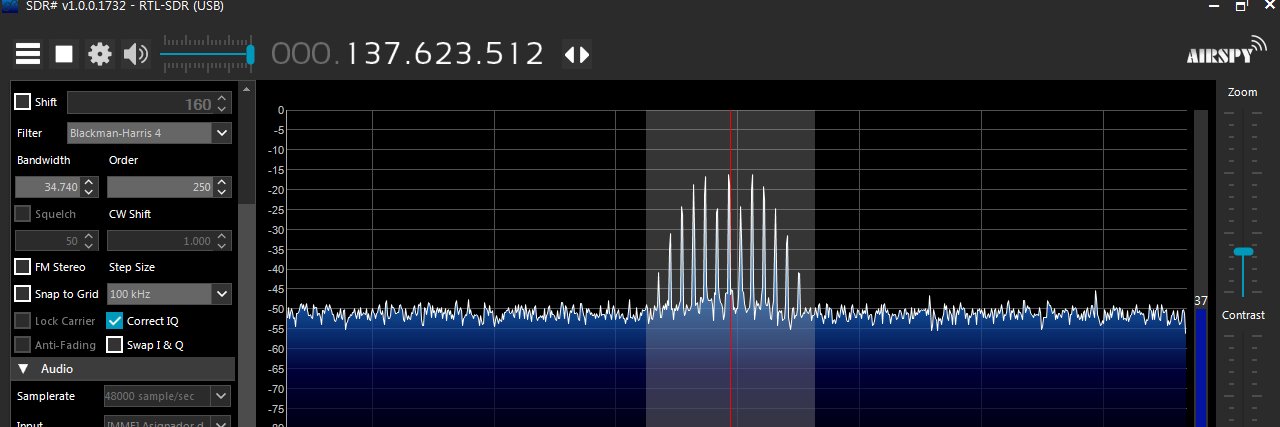Enable the FM Stereo checkbox
Image resolution: width=1280 pixels, height=427 pixels.
tap(22, 267)
